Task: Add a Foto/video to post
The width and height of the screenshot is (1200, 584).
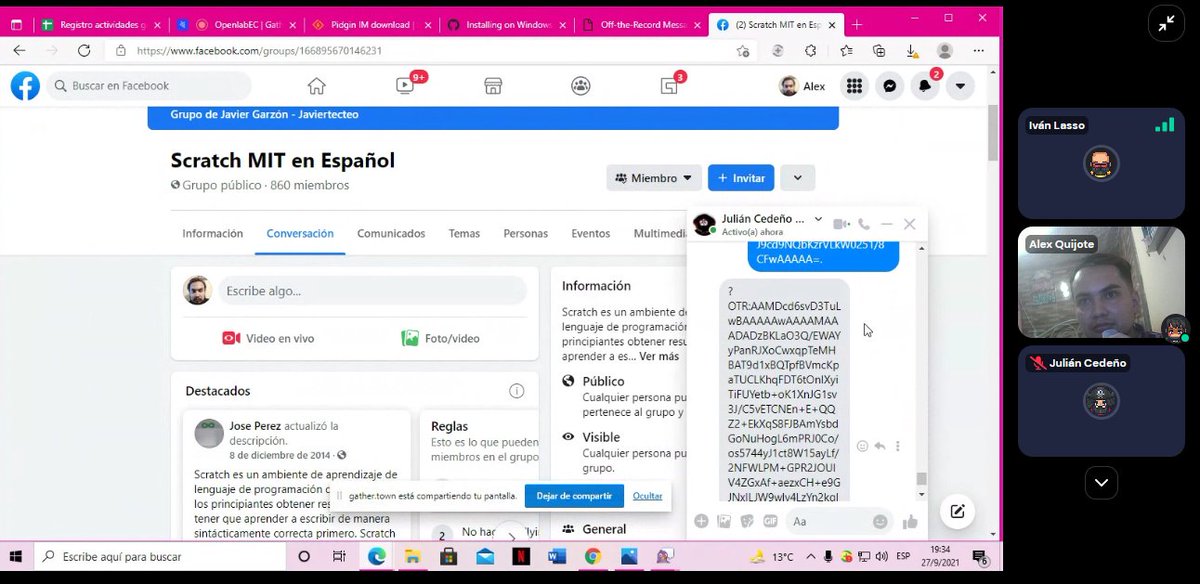Action: coord(441,338)
